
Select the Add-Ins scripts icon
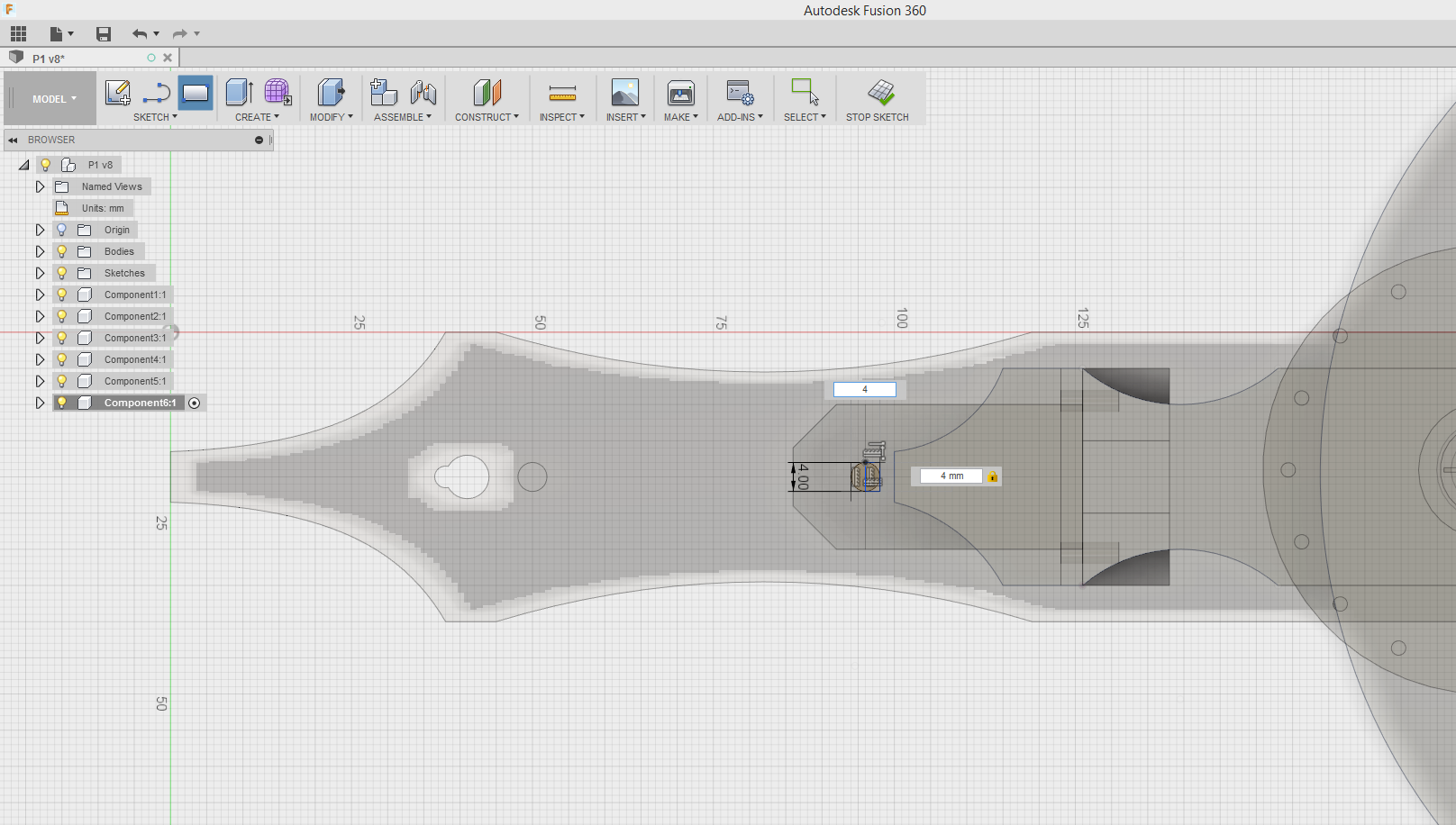pyautogui.click(x=740, y=93)
